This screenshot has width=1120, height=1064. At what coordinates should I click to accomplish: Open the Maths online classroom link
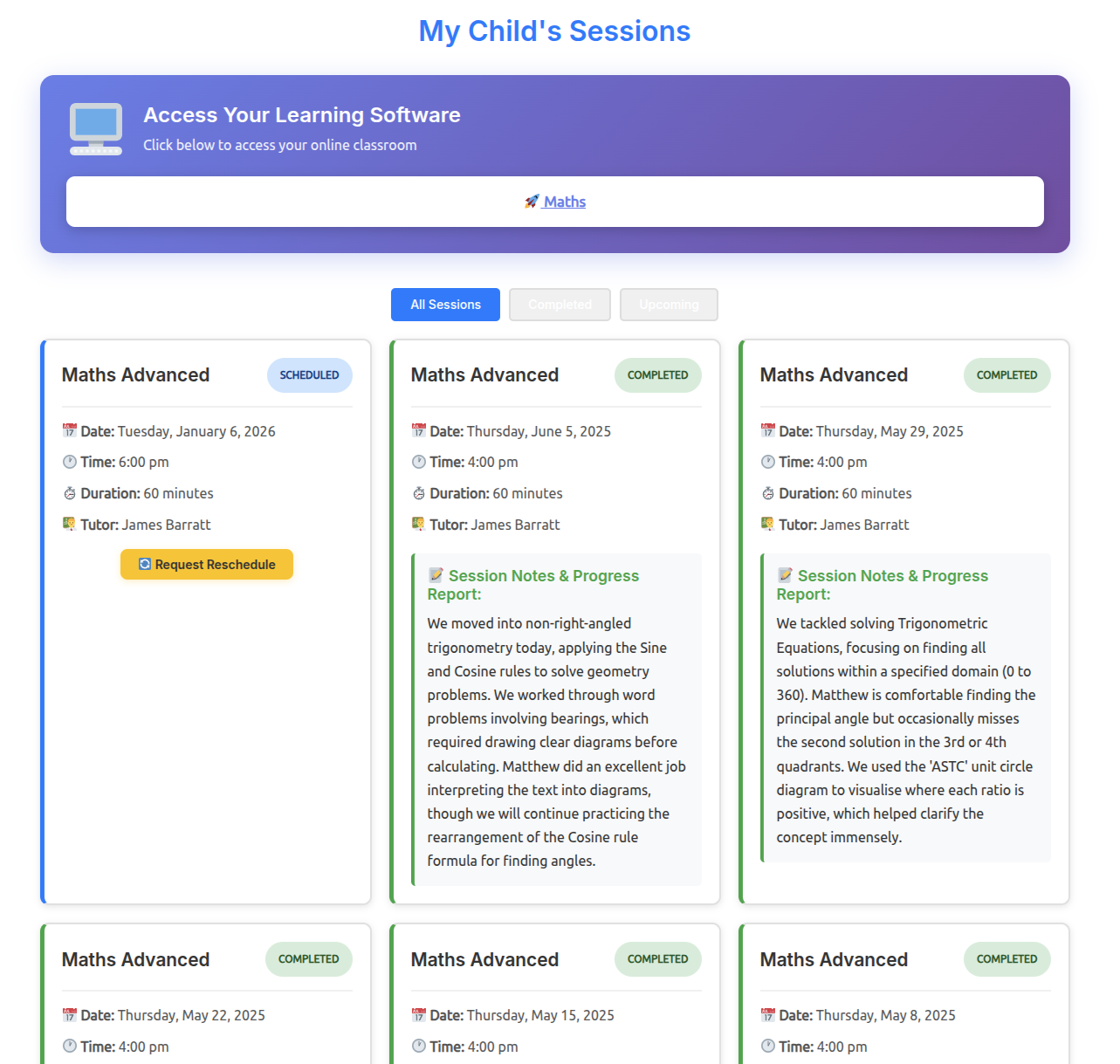564,202
